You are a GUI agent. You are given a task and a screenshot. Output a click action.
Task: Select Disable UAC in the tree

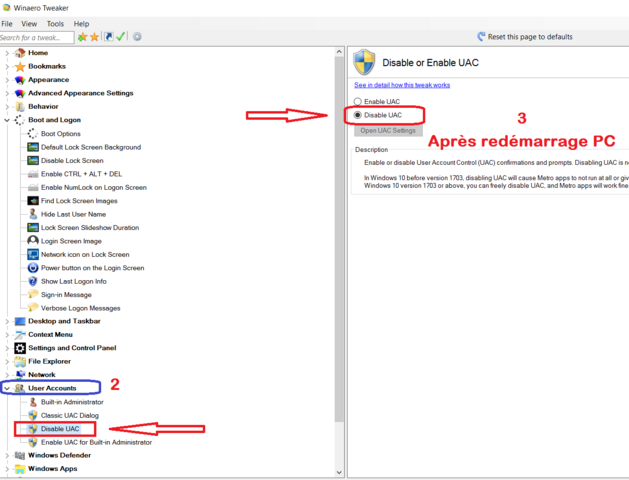click(60, 428)
